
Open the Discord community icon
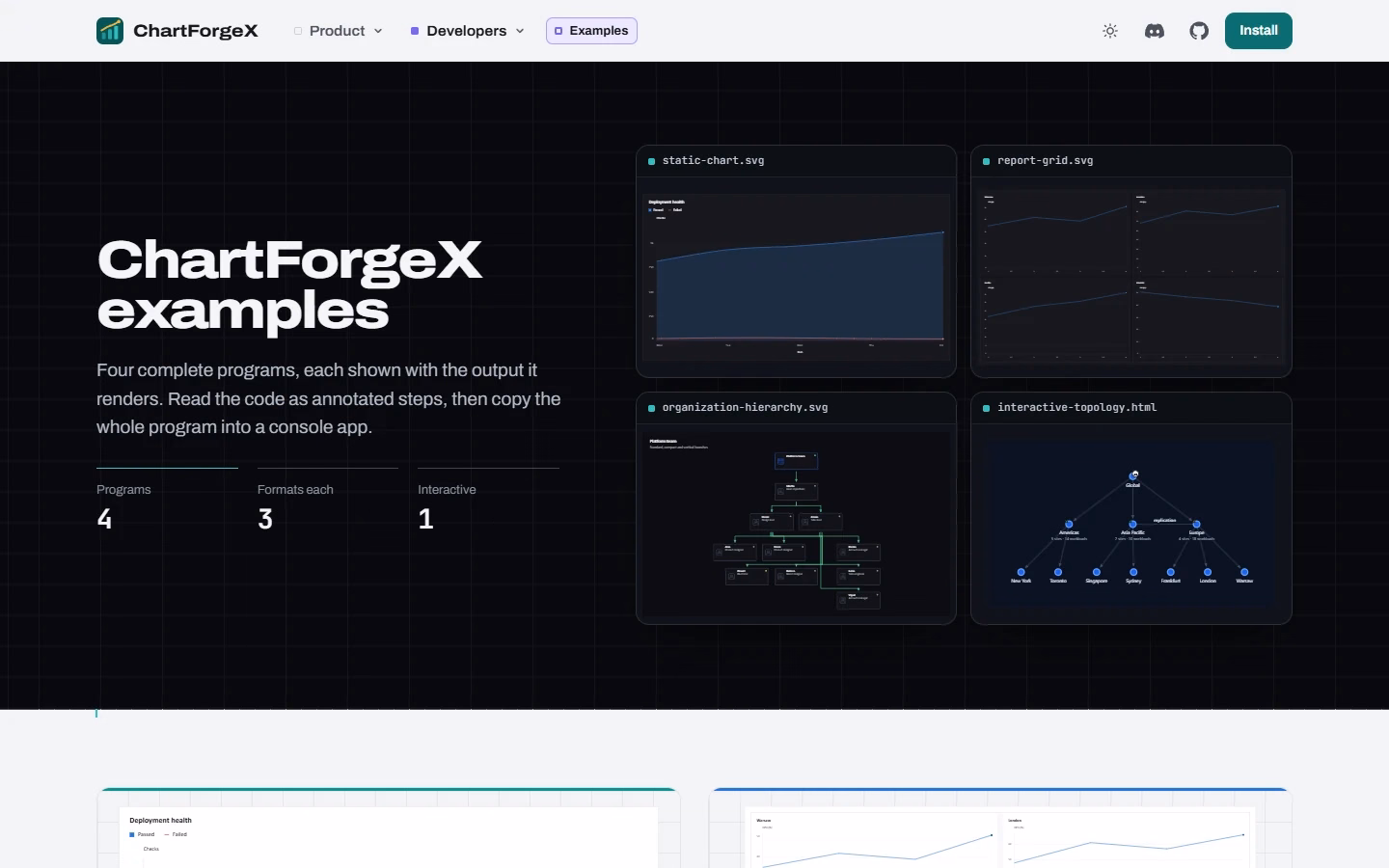1155,31
